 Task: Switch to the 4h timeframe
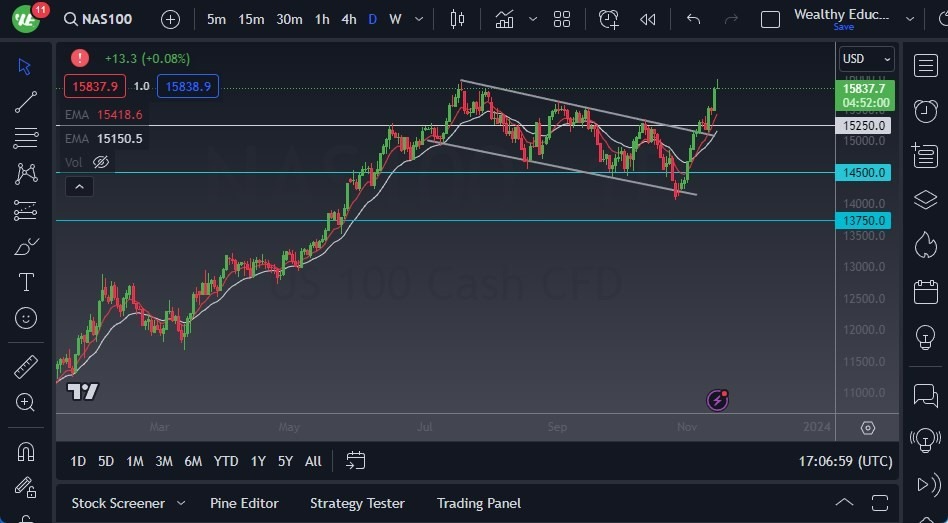[x=349, y=19]
